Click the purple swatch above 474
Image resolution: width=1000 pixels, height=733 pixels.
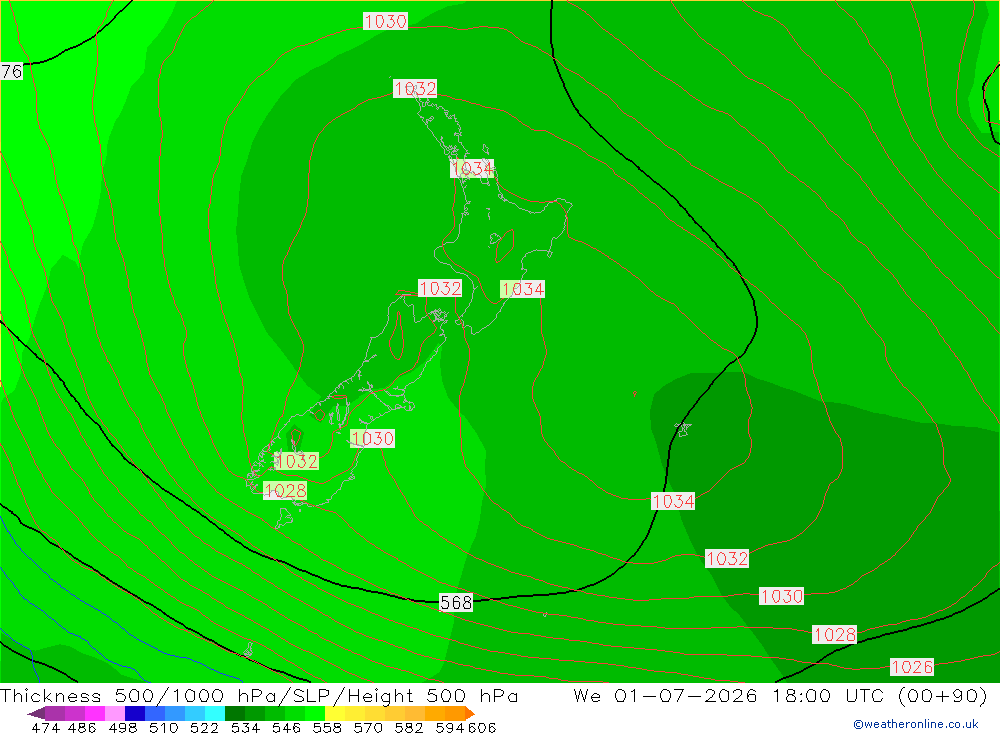pos(54,713)
